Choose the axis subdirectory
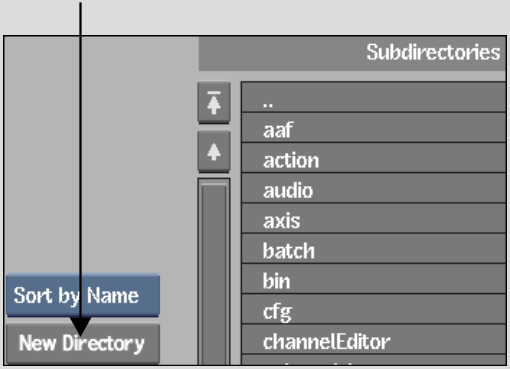510x369 pixels. pyautogui.click(x=374, y=218)
